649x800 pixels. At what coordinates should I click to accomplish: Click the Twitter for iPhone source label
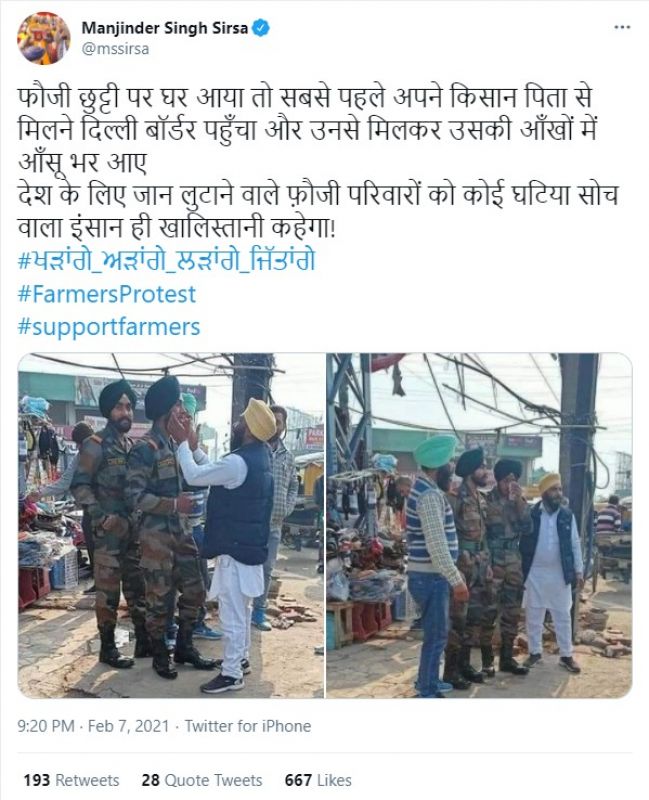[248, 726]
